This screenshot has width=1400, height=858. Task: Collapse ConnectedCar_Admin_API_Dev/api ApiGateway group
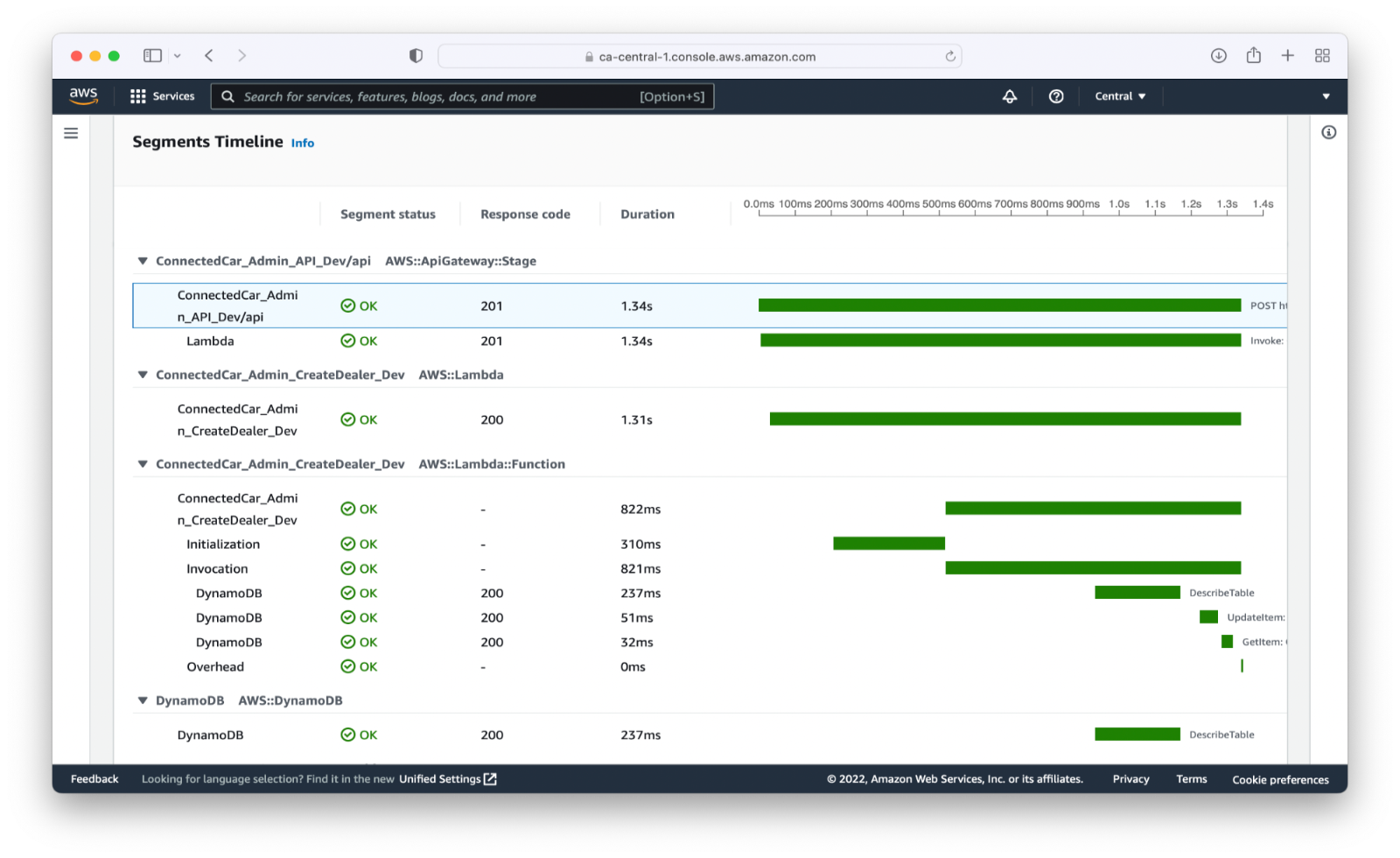click(x=143, y=261)
